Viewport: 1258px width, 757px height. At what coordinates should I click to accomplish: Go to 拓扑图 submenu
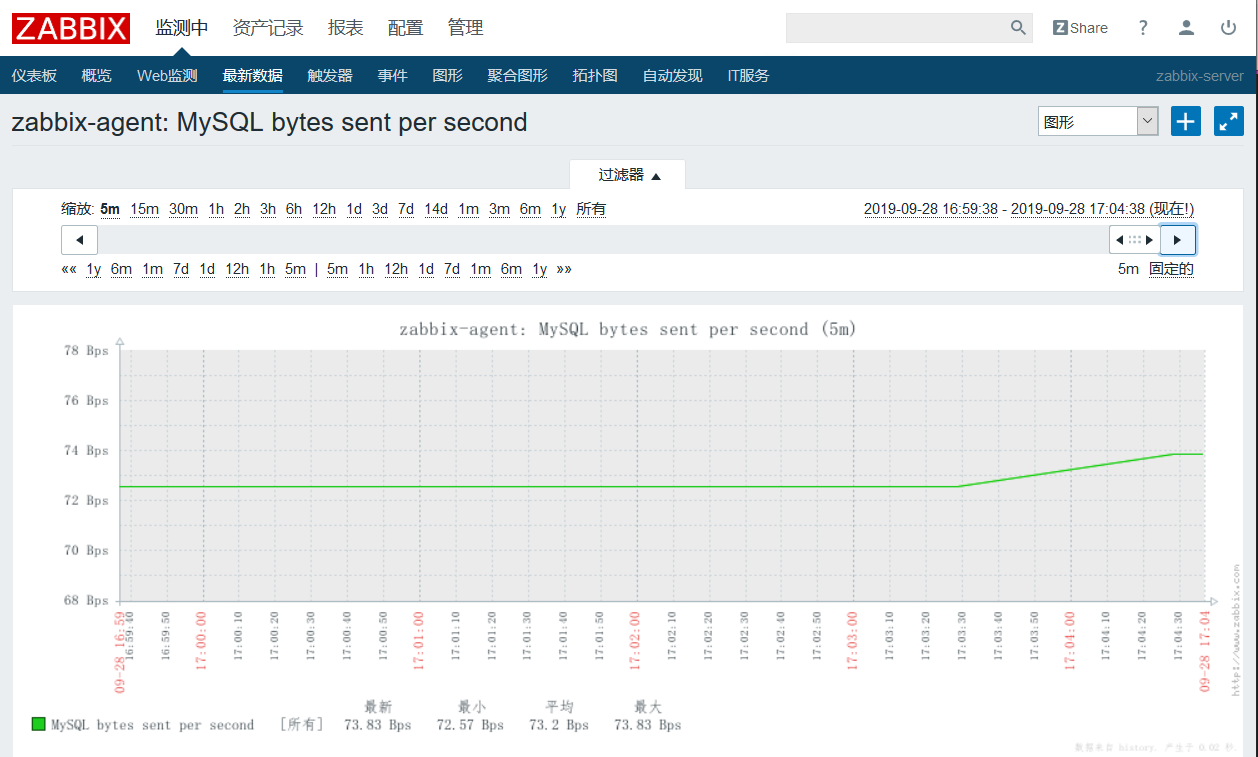pyautogui.click(x=595, y=75)
